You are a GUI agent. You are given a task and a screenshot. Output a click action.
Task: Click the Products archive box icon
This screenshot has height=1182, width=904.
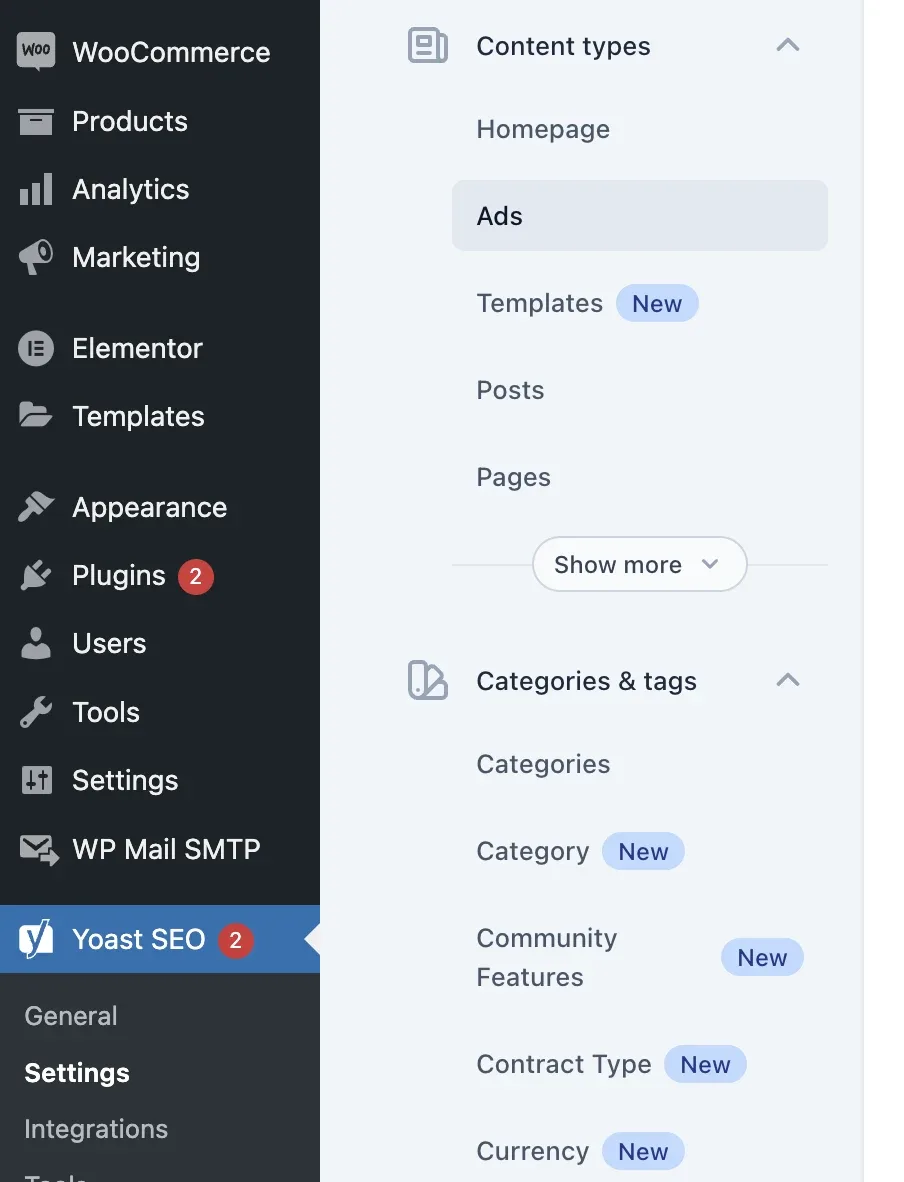click(x=35, y=121)
